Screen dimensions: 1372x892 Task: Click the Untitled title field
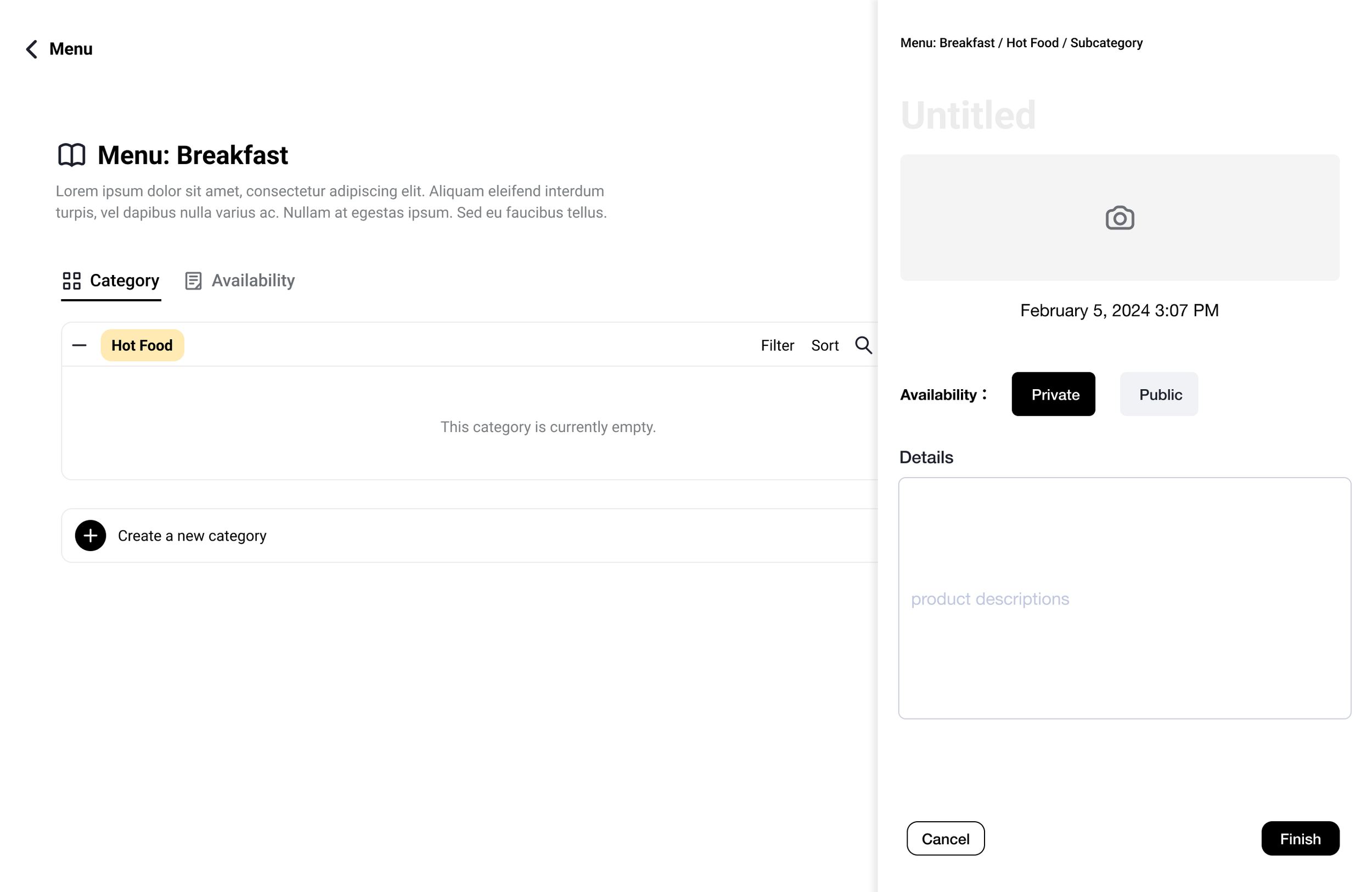[x=969, y=115]
